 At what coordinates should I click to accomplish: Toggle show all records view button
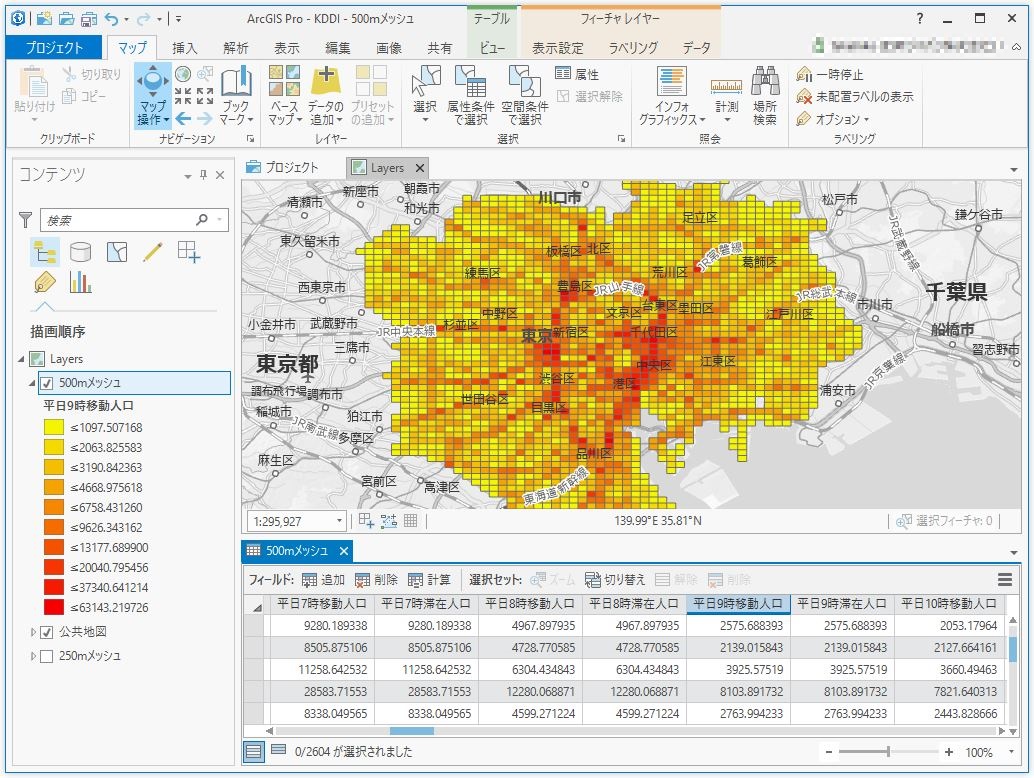click(253, 751)
